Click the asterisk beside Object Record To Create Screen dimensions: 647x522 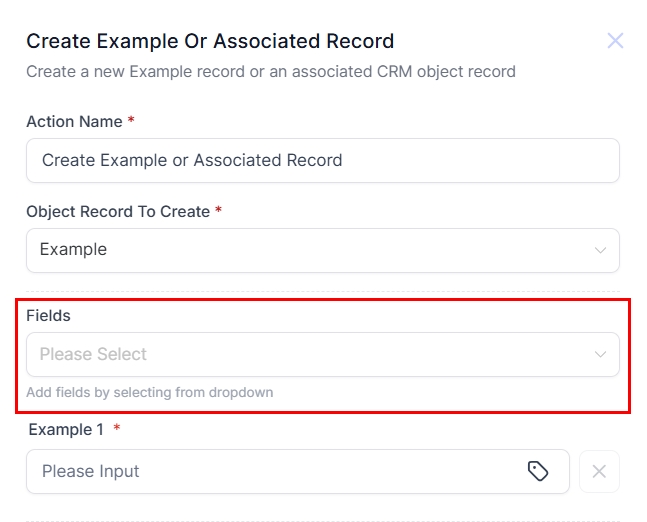[x=219, y=211]
